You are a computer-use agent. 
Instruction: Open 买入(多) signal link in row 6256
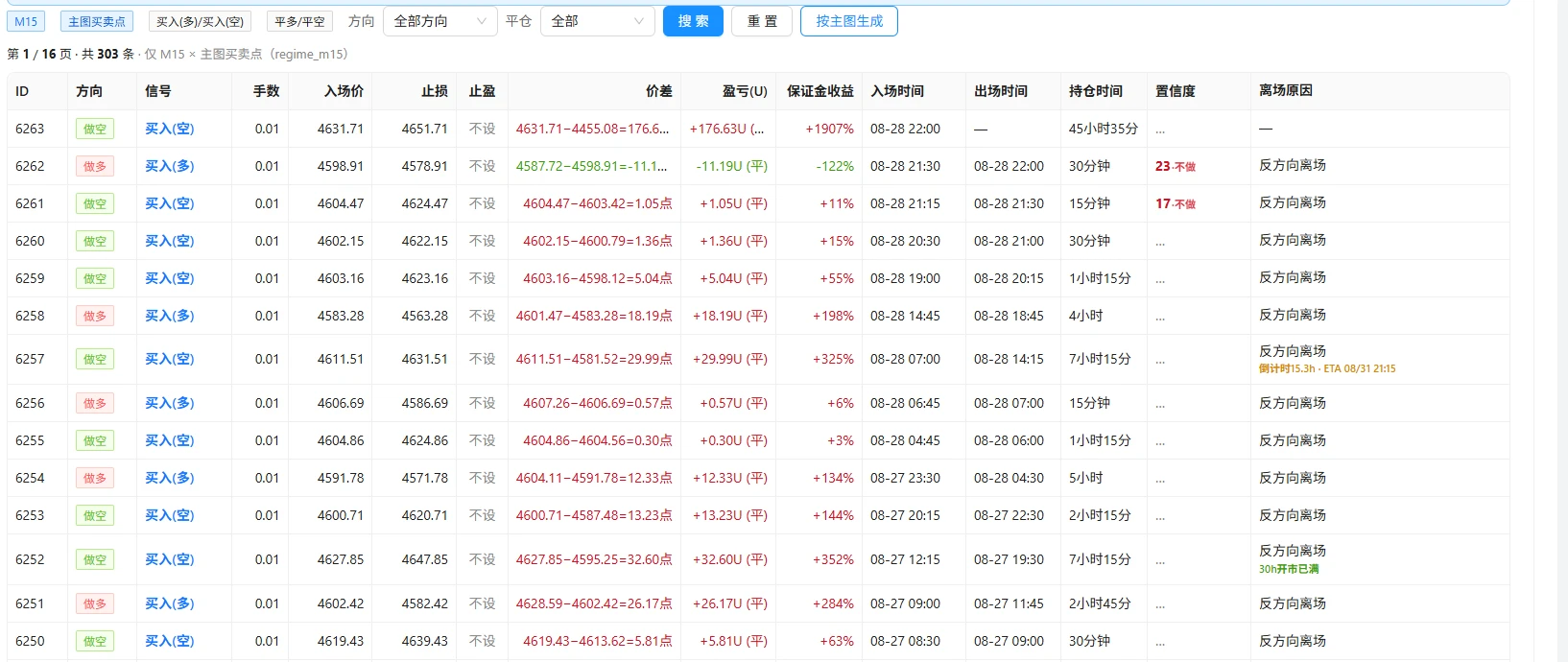coord(170,403)
